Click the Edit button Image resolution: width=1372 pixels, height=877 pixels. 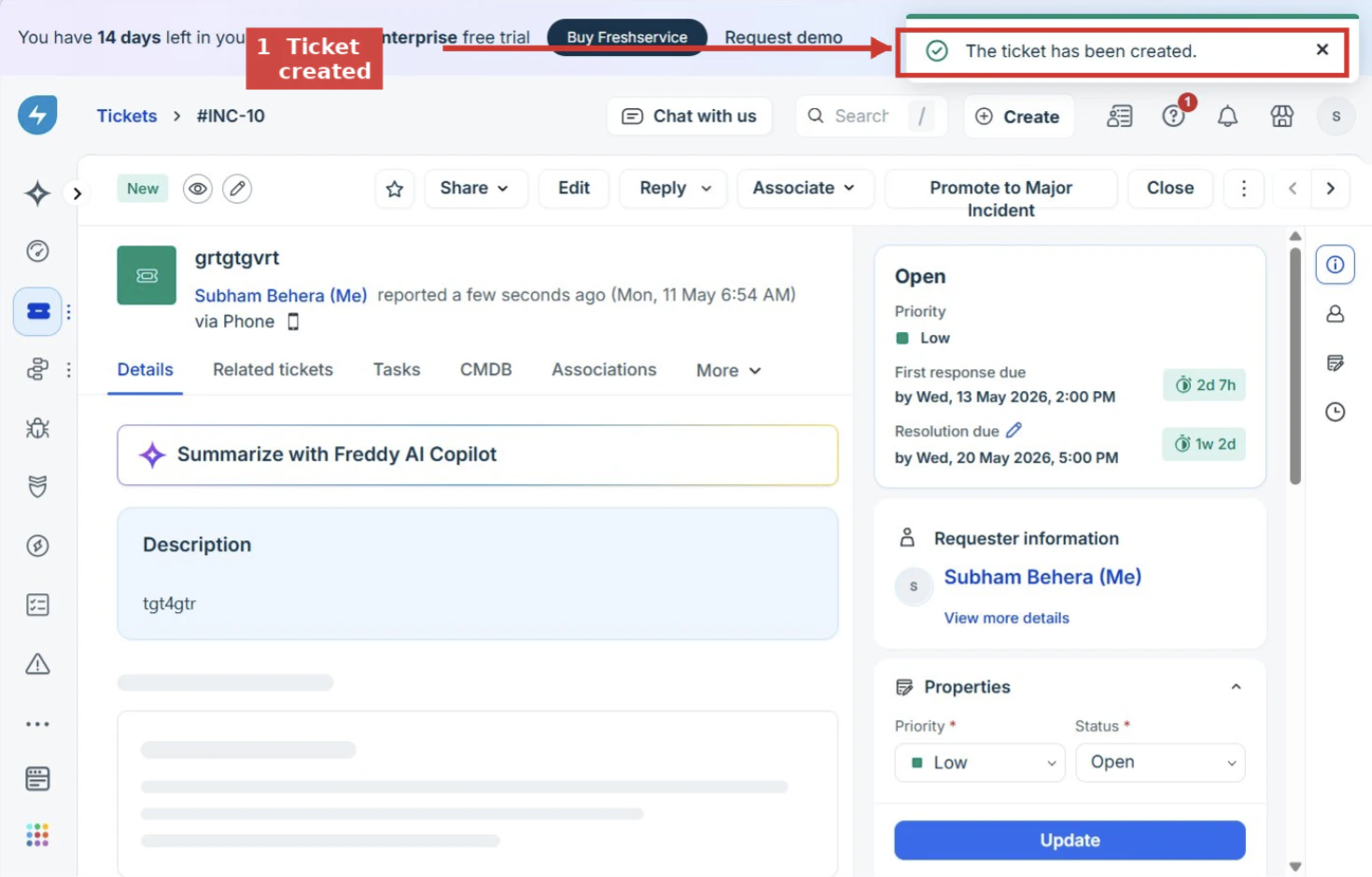point(574,188)
